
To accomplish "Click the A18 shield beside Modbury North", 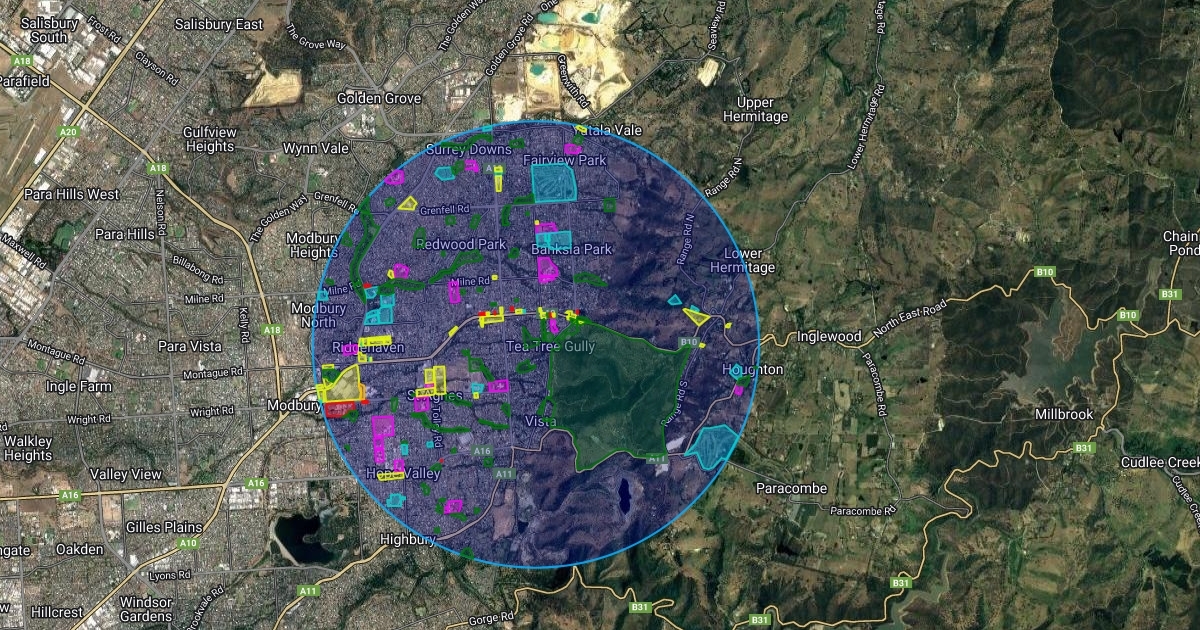I will click(x=271, y=329).
